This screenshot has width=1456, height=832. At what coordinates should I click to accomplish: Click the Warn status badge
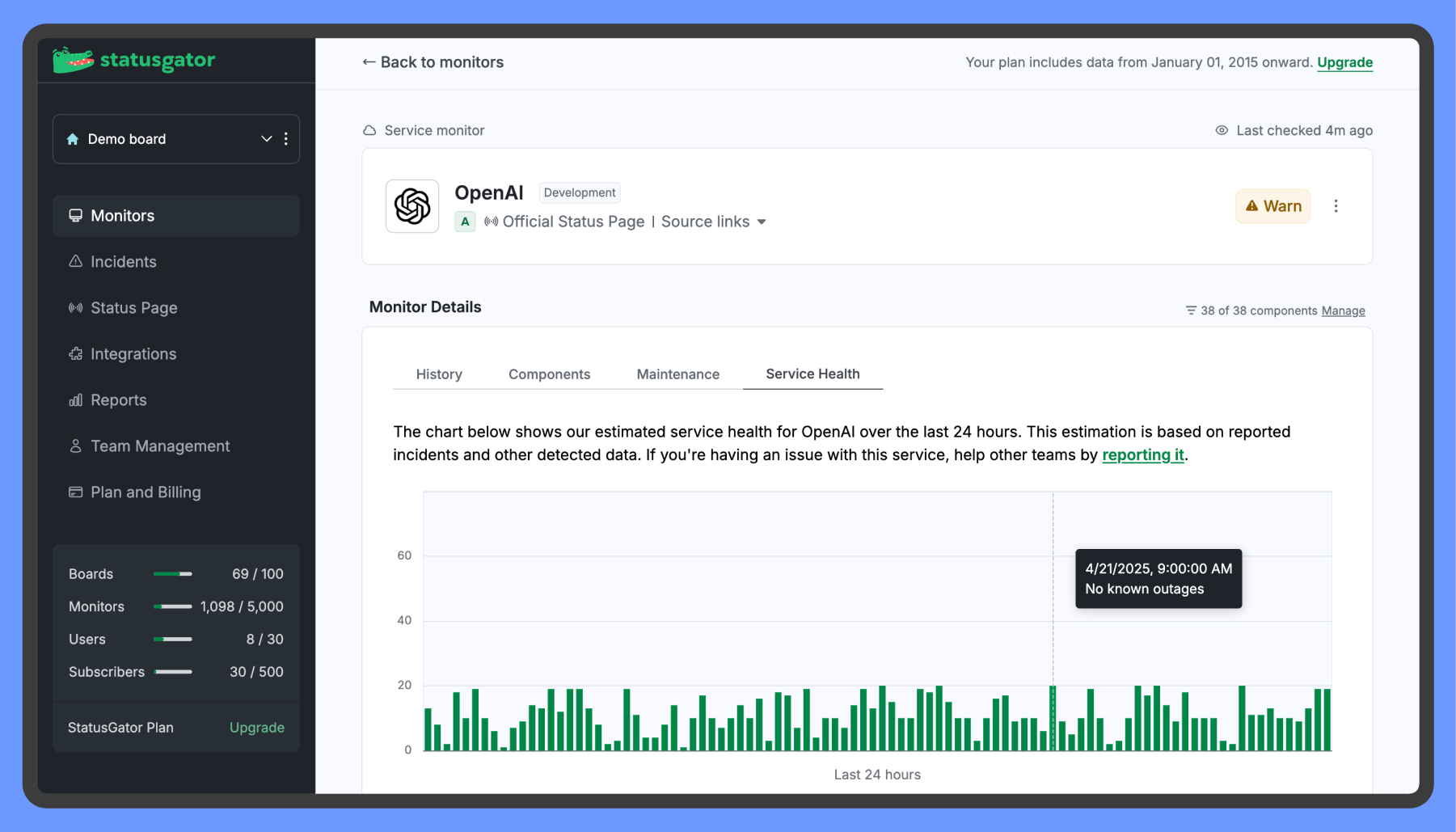[1273, 206]
